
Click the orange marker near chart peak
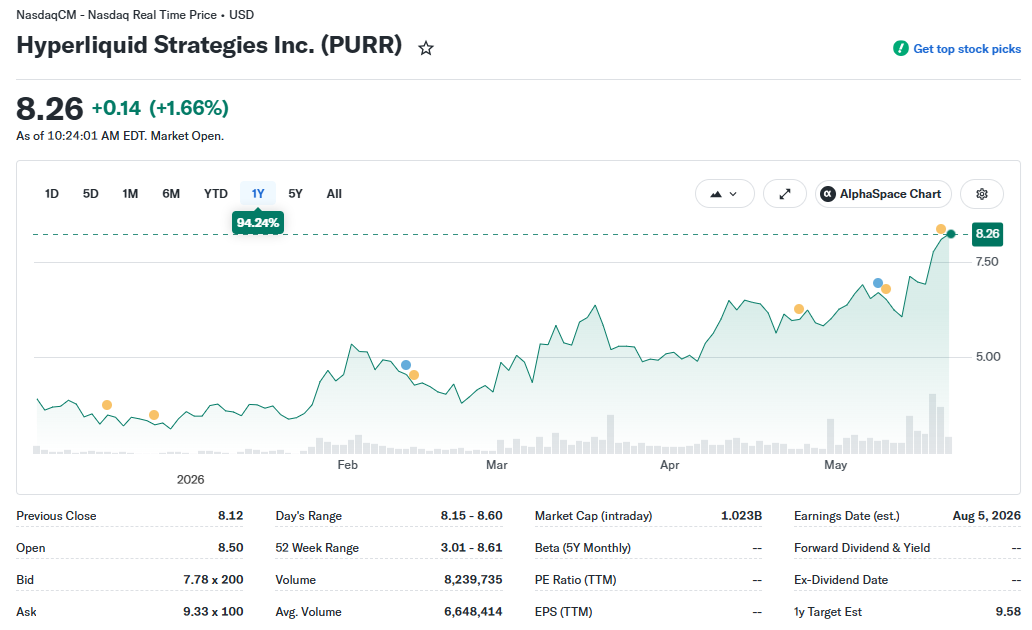pyautogui.click(x=941, y=229)
